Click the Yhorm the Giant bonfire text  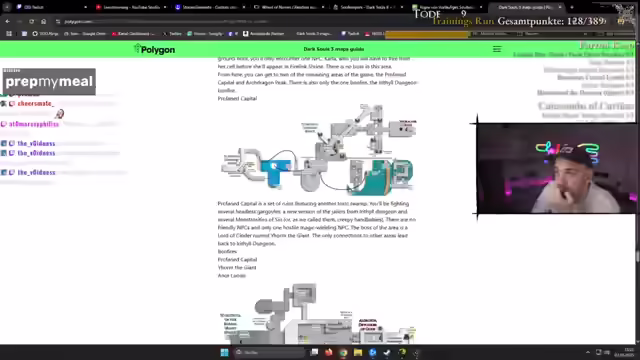pos(237,267)
